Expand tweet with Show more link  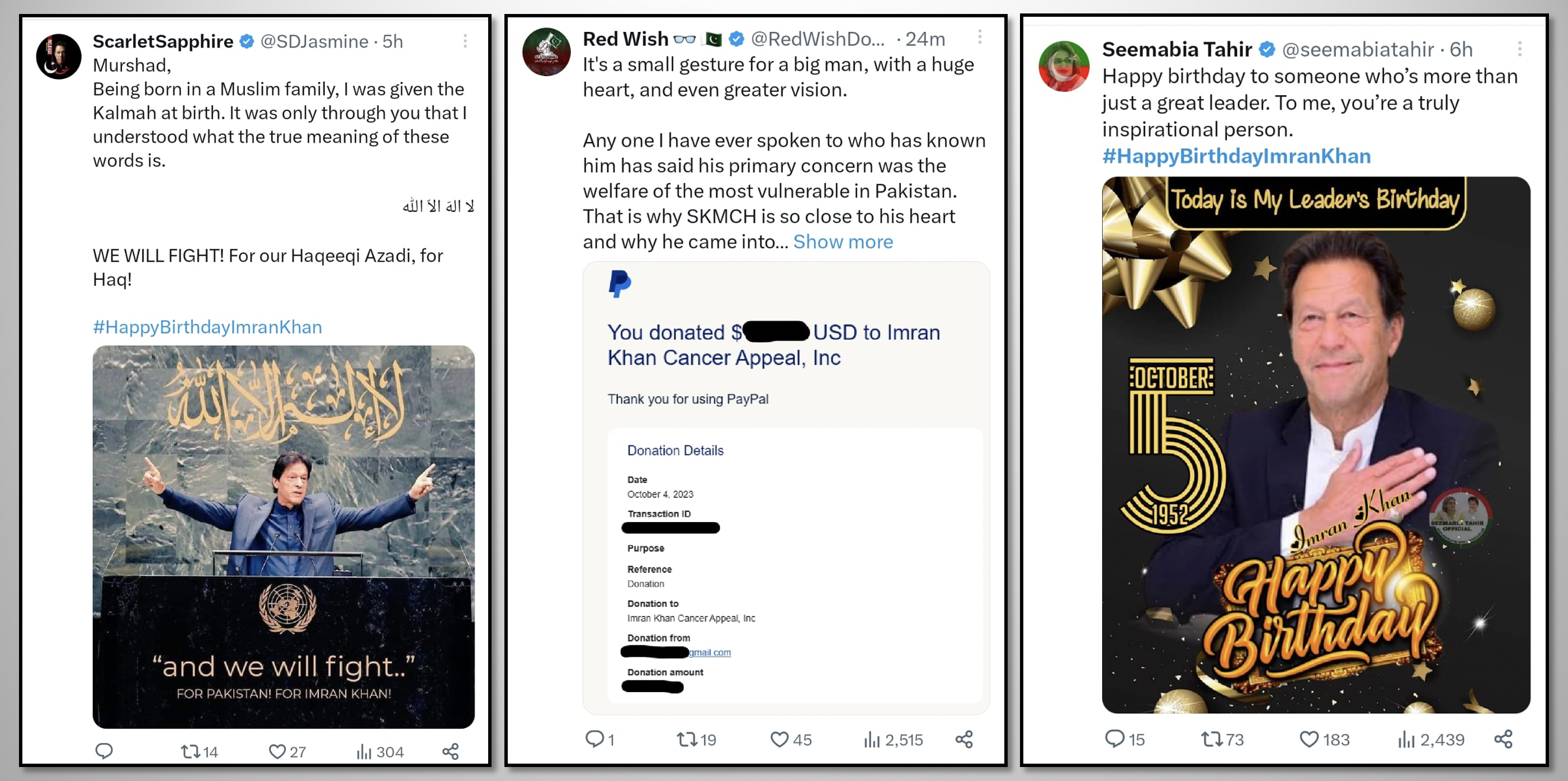pos(842,242)
